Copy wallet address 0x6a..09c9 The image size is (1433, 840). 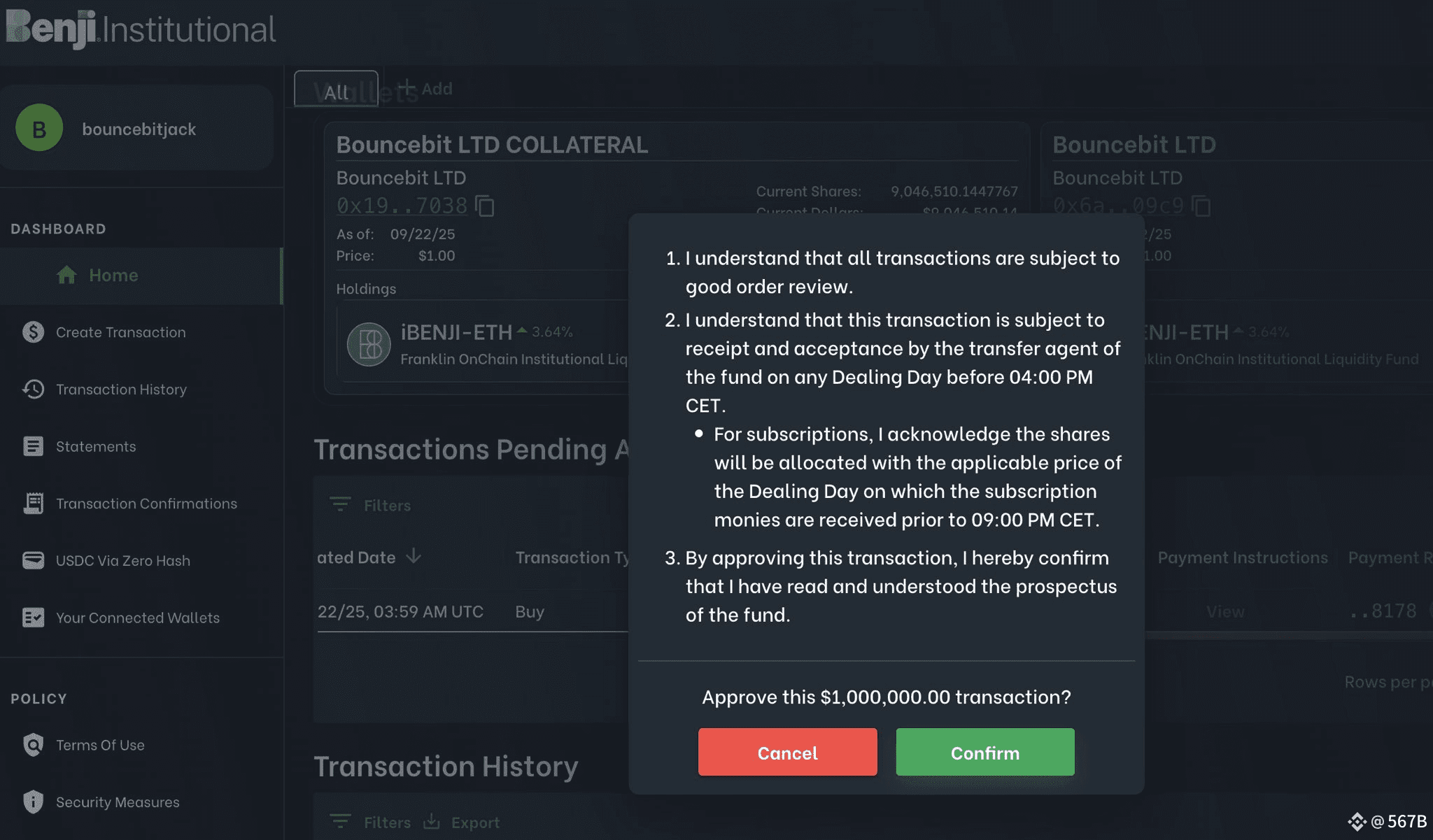(x=1201, y=206)
